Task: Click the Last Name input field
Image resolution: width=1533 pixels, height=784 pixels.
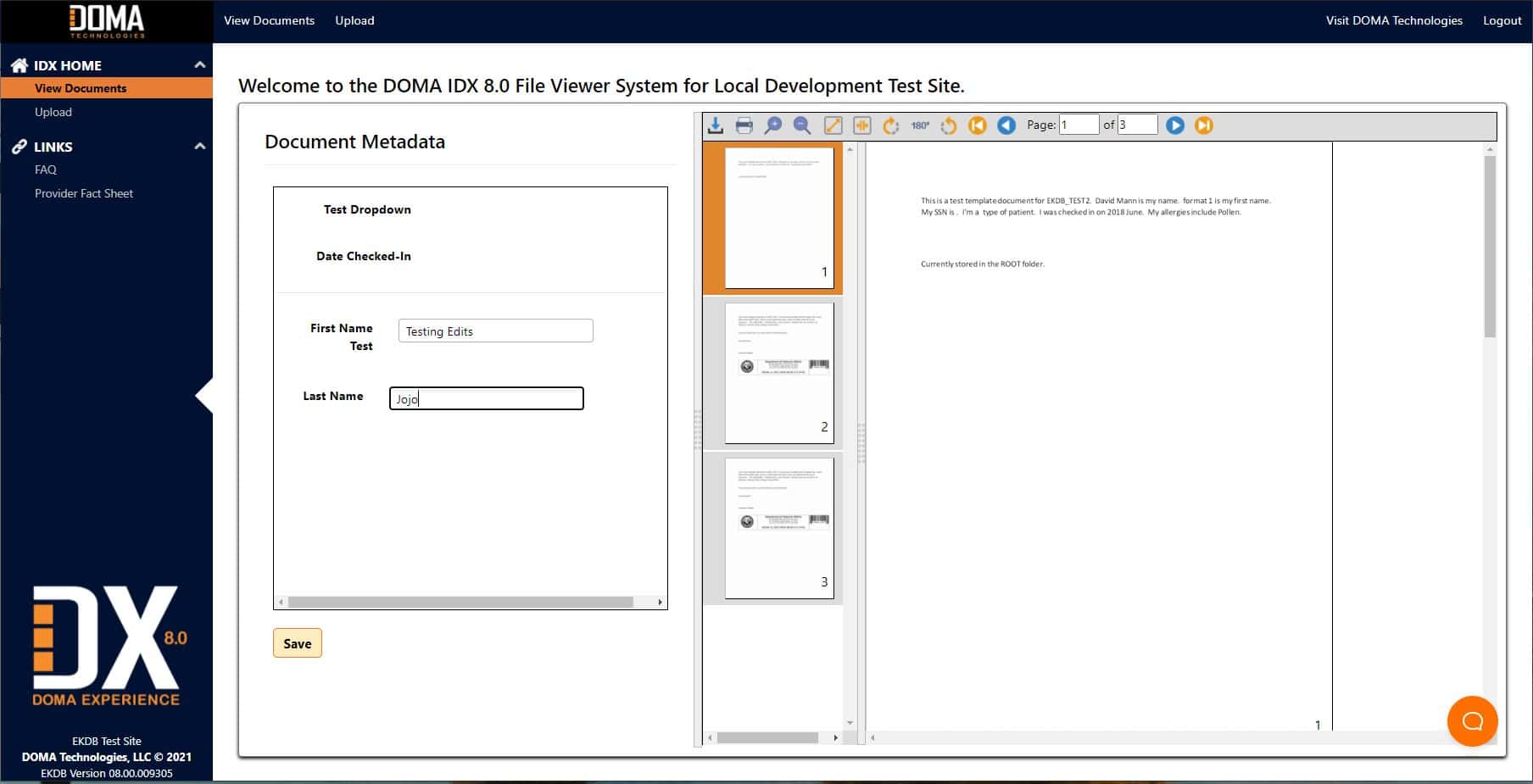Action: pyautogui.click(x=487, y=398)
